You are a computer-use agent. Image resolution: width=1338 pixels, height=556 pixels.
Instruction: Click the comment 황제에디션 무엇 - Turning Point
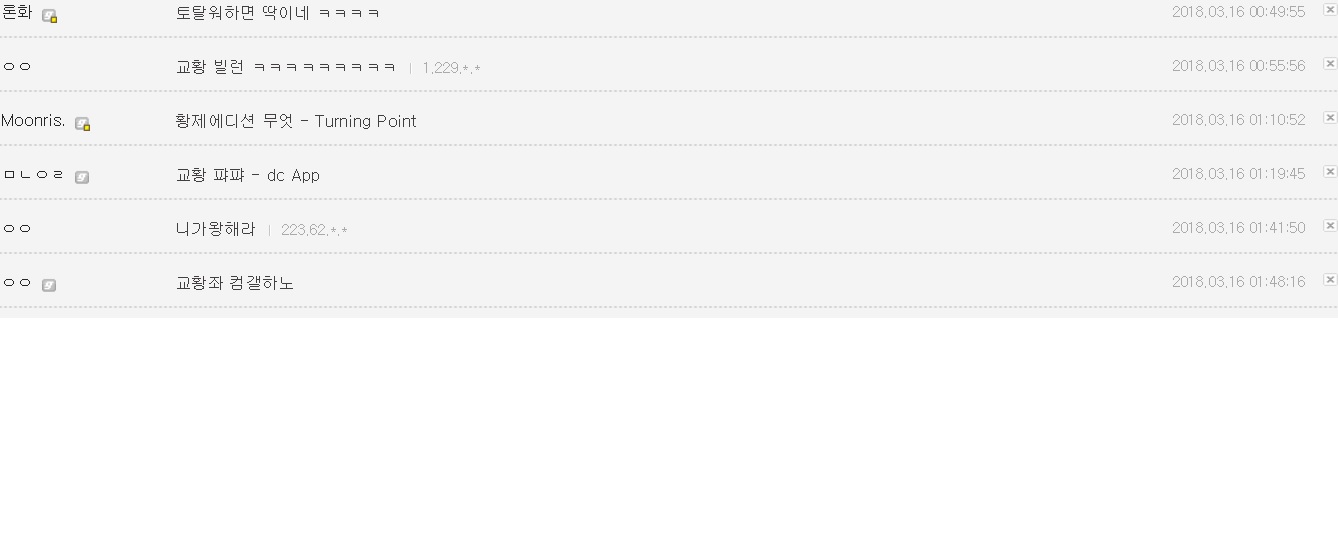(x=295, y=121)
